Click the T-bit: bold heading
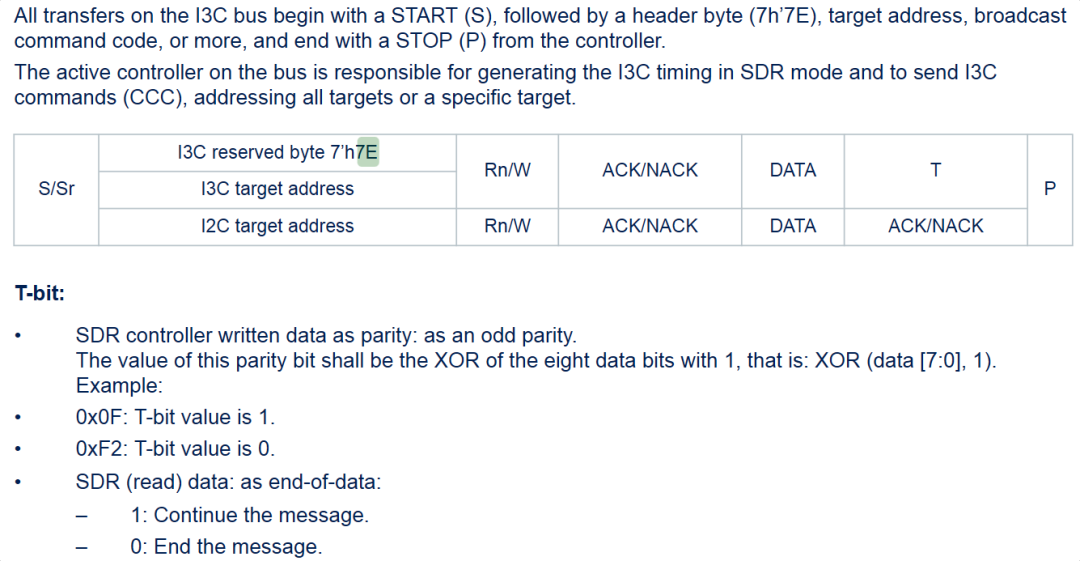 (40, 294)
